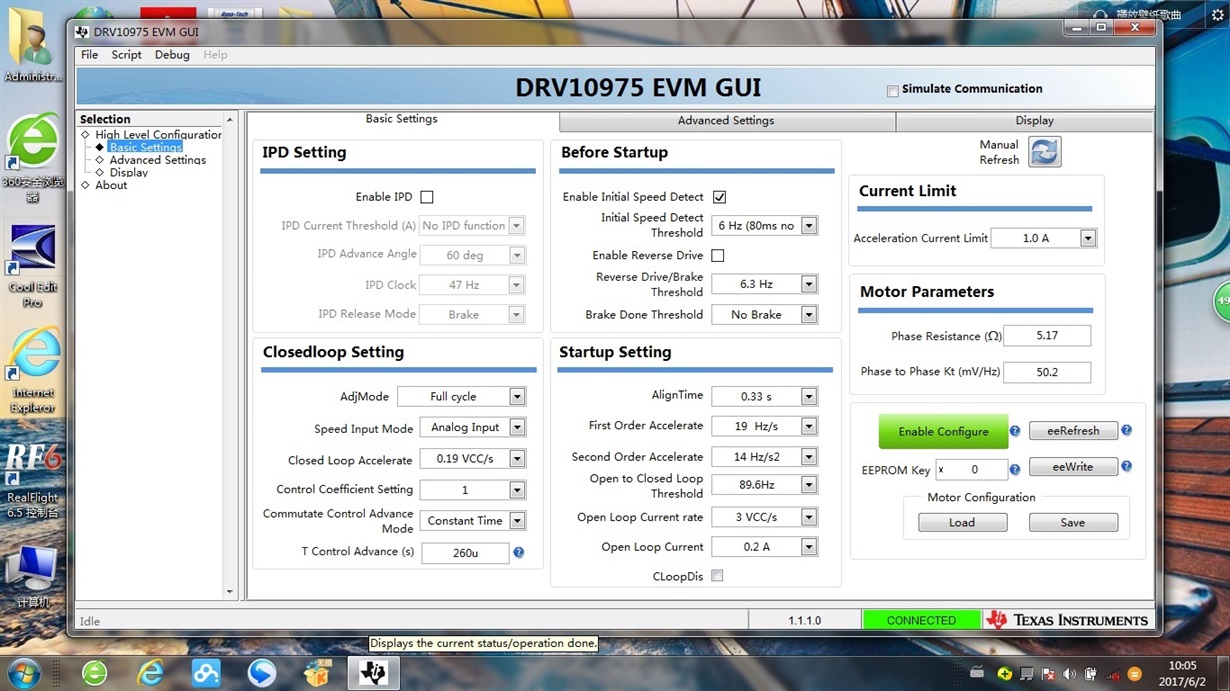
Task: Switch to the Display tab
Action: 1034,121
